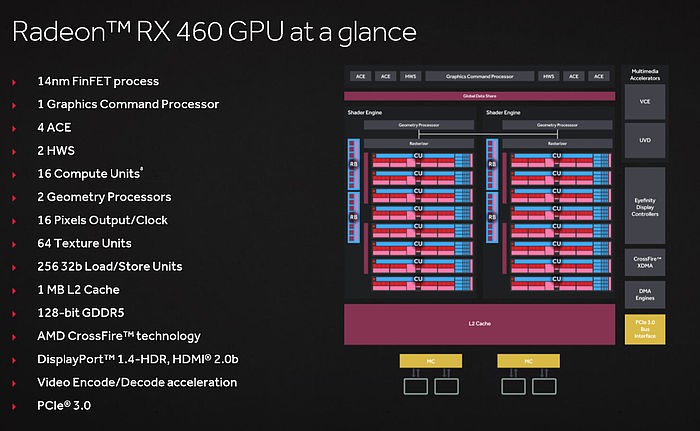Viewport: 700px width, 431px height.
Task: Select the DMA Engines block
Action: coord(645,295)
